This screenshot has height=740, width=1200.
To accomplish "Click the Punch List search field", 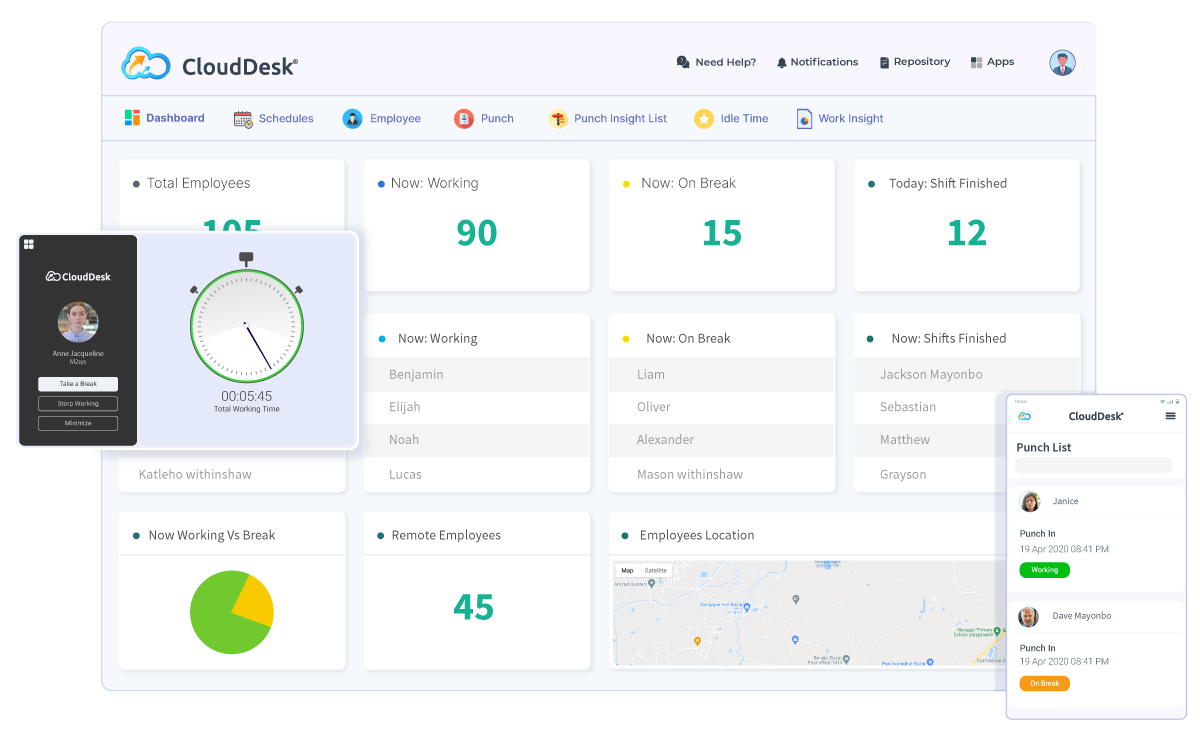I will pos(1093,466).
